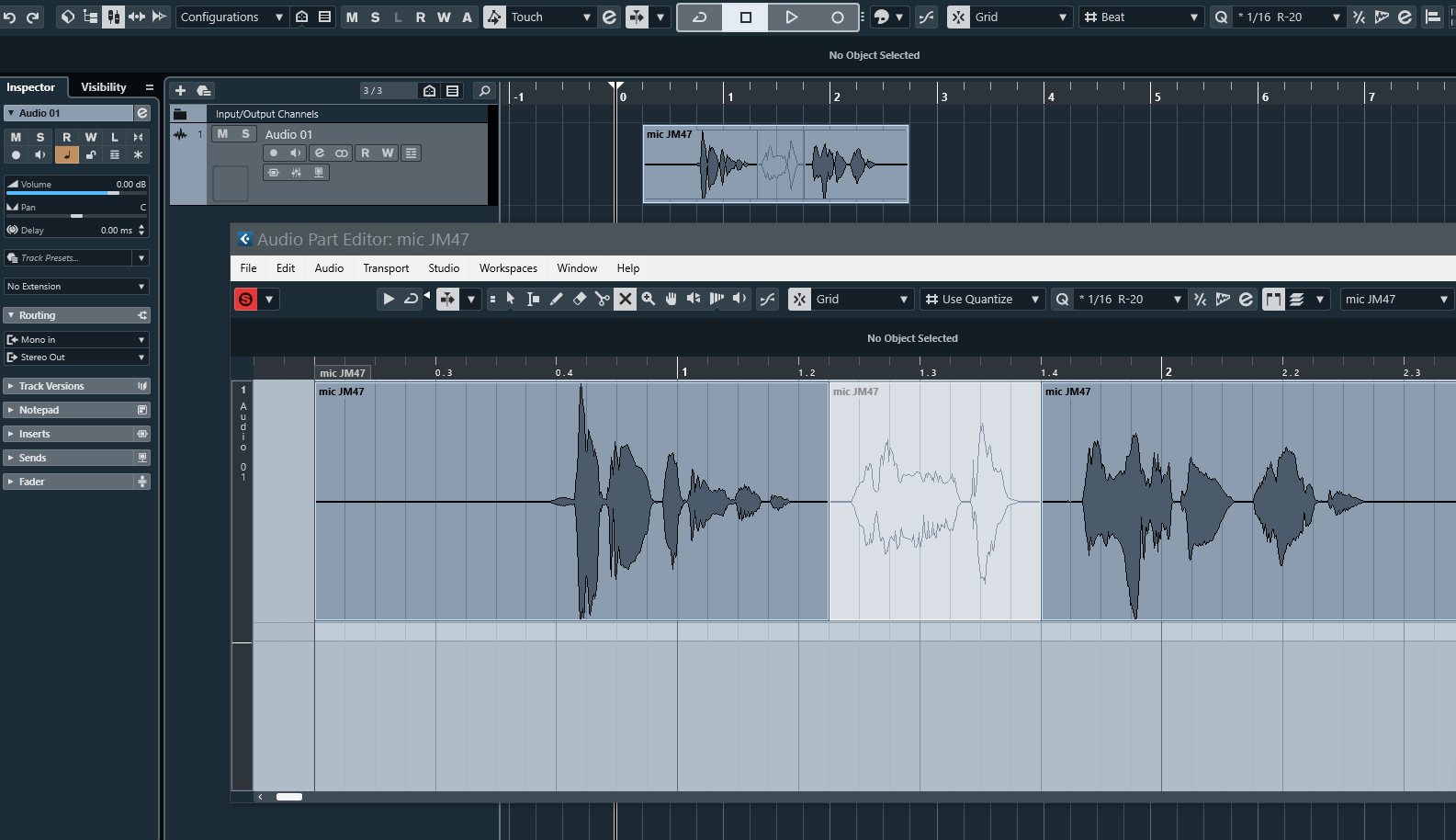This screenshot has width=1456, height=840.
Task: Open the Use Quantize dropdown
Action: (x=982, y=299)
